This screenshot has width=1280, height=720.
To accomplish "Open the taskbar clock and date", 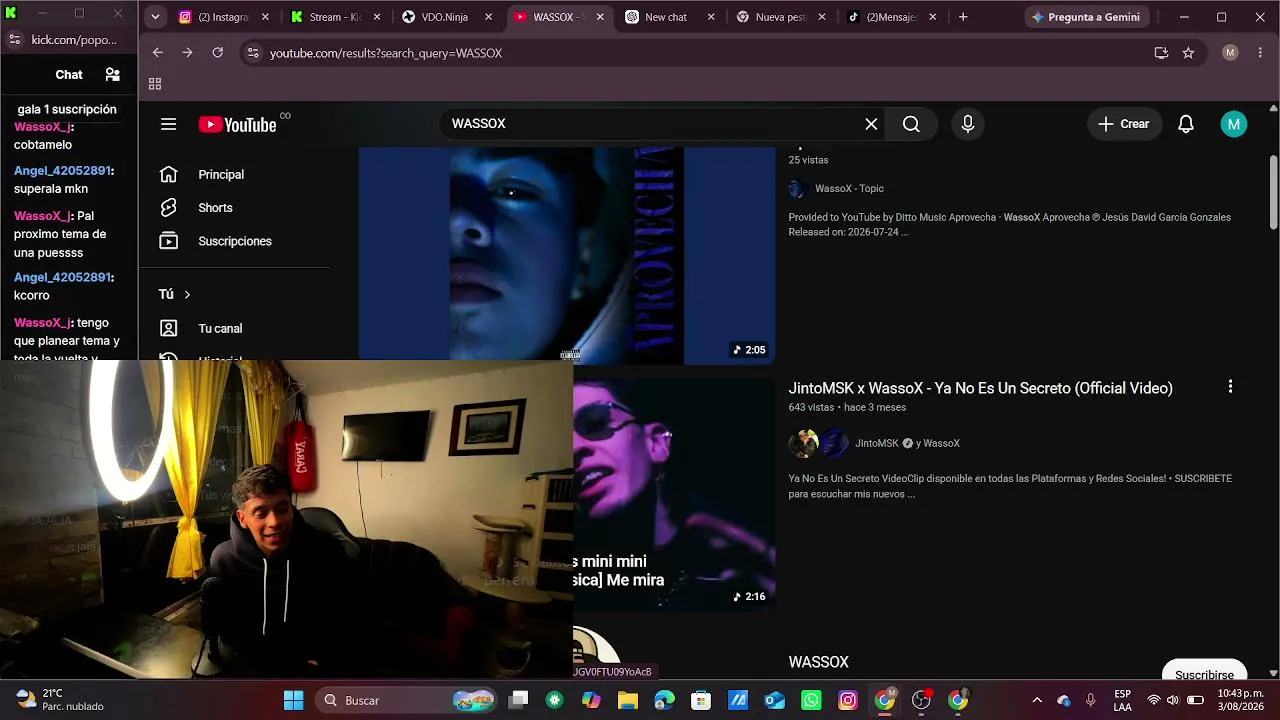I will tap(1239, 700).
